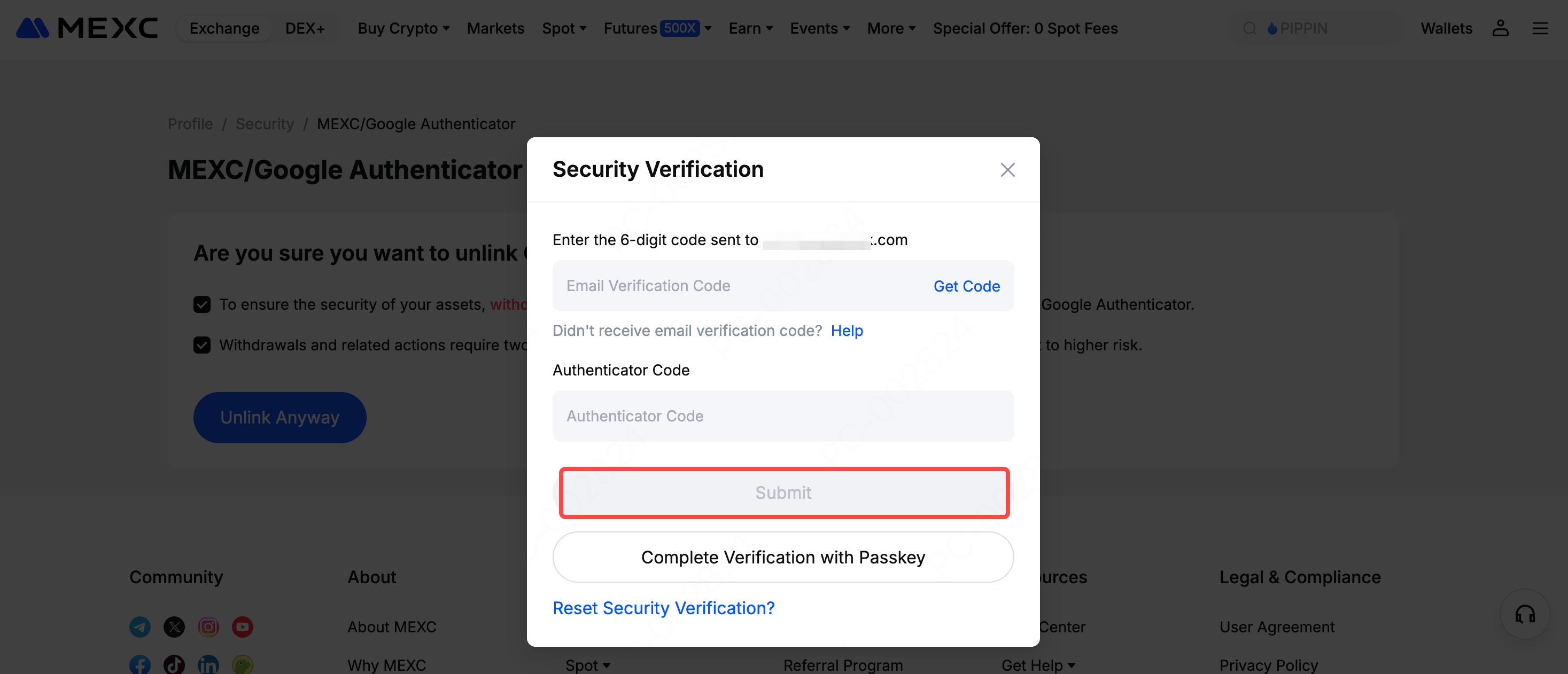
Task: Click the Instagram community icon
Action: click(208, 626)
